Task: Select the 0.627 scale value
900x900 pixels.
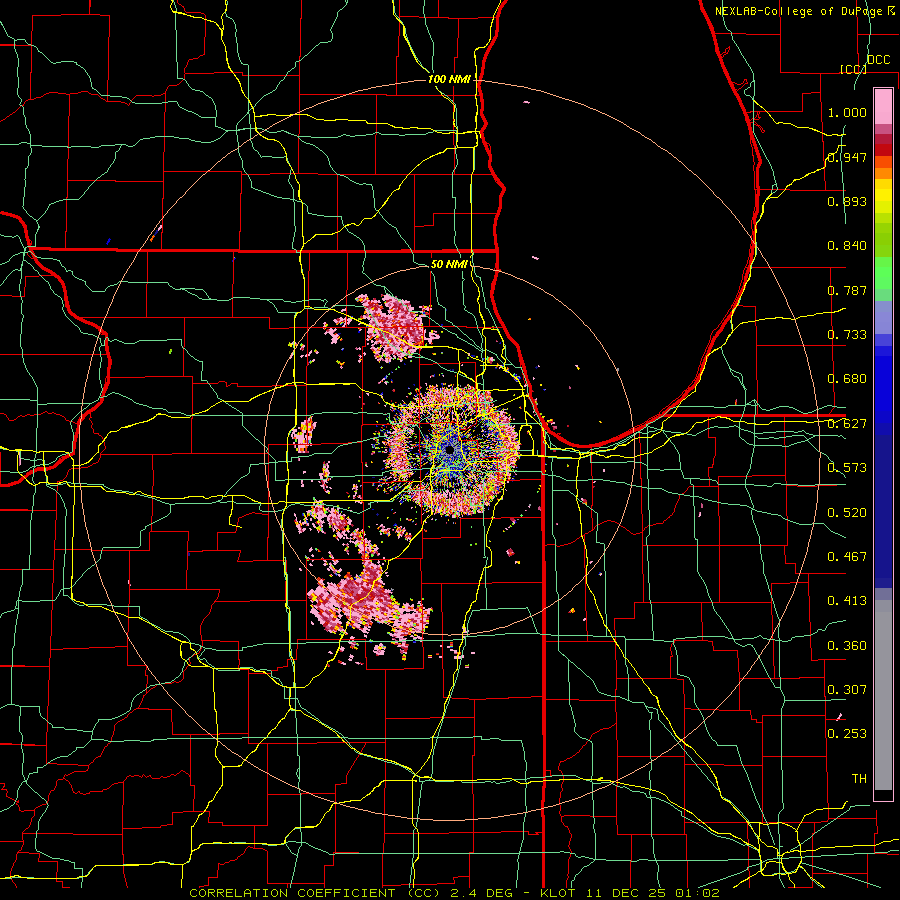Action: pyautogui.click(x=847, y=424)
